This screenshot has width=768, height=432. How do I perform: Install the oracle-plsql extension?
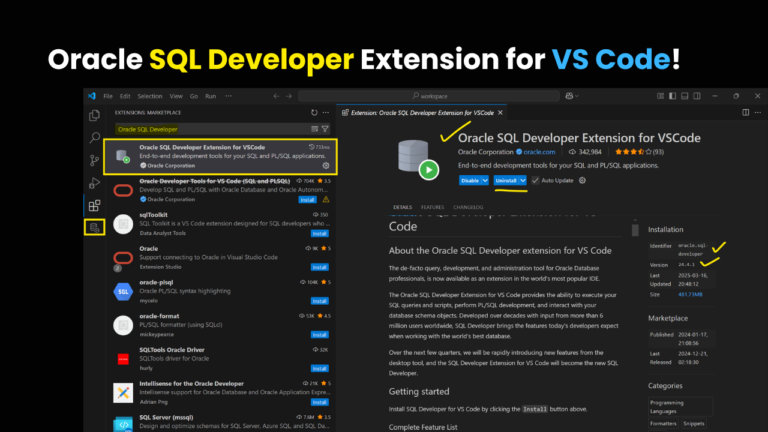pos(319,301)
